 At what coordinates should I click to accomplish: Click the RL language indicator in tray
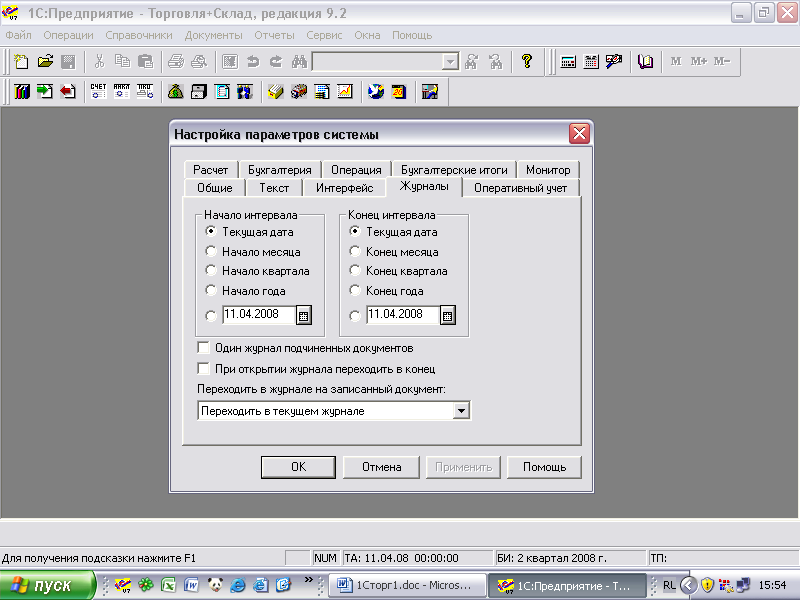pos(669,585)
